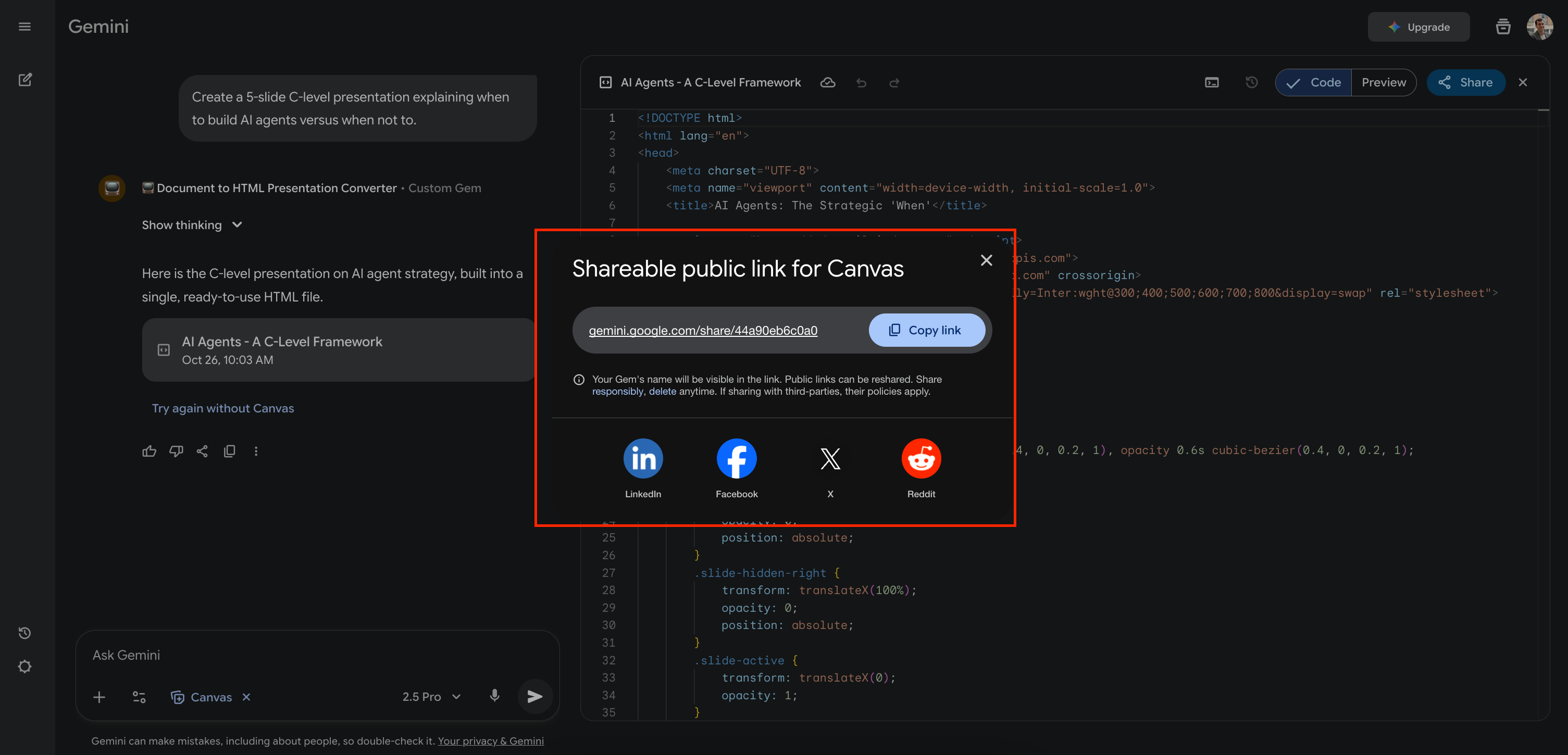Switch the canvas to Code view
1568x755 pixels.
(1314, 82)
